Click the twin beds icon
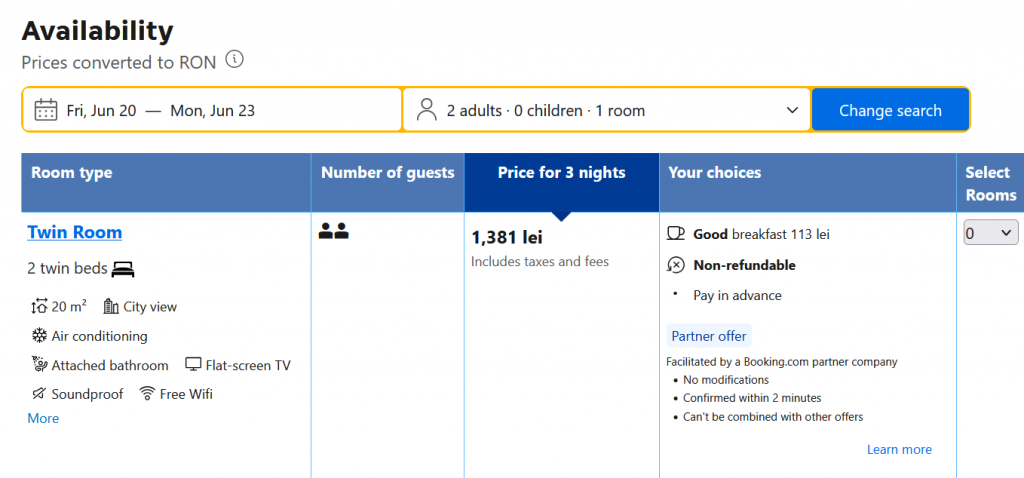Viewport: 1024px width, 478px height. 123,269
